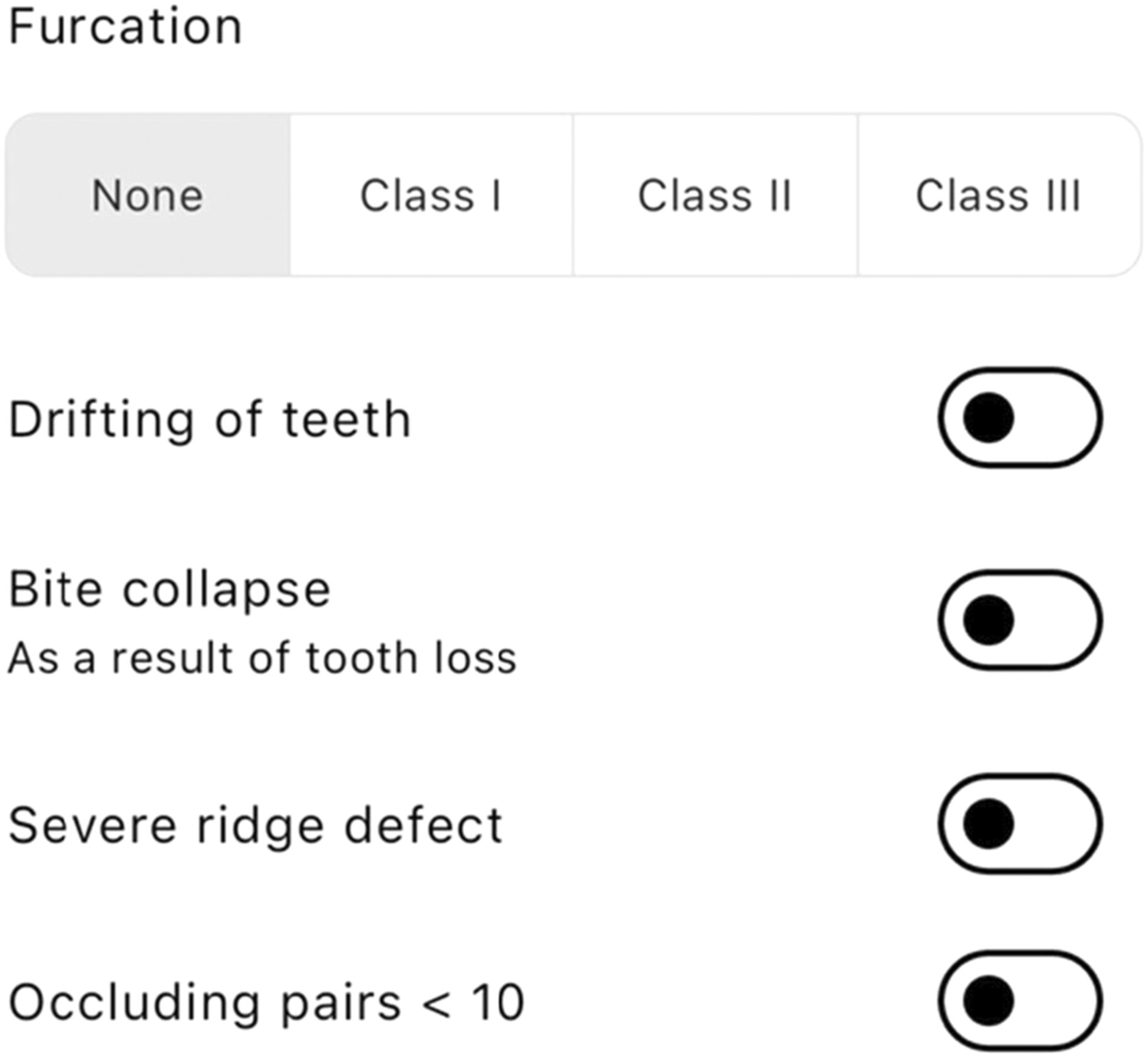Viewport: 1148px width, 1058px height.
Task: Click the Severe ridge defect label
Action: pyautogui.click(x=256, y=826)
